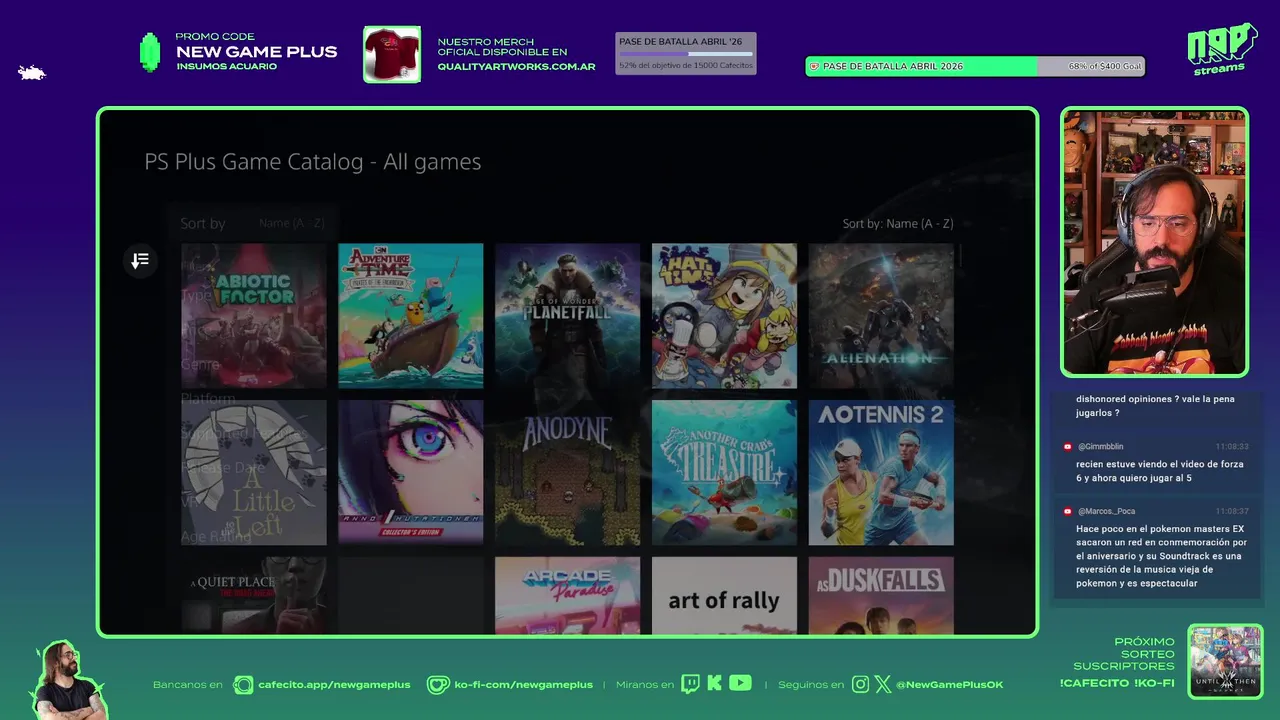Select the As Dusk Falls tile
This screenshot has width=1280, height=720.
click(x=881, y=596)
